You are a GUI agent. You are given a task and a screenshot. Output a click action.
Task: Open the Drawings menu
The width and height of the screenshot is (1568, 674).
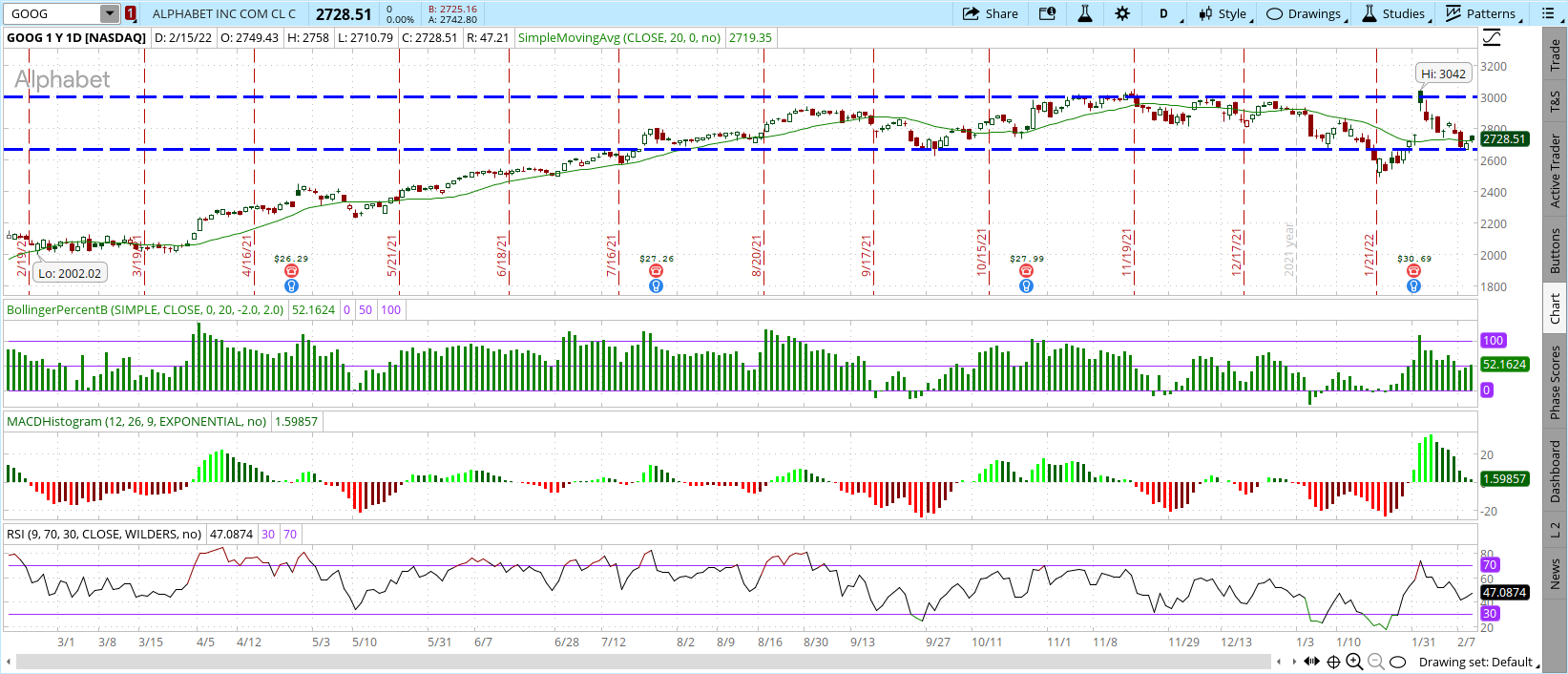(x=1304, y=13)
